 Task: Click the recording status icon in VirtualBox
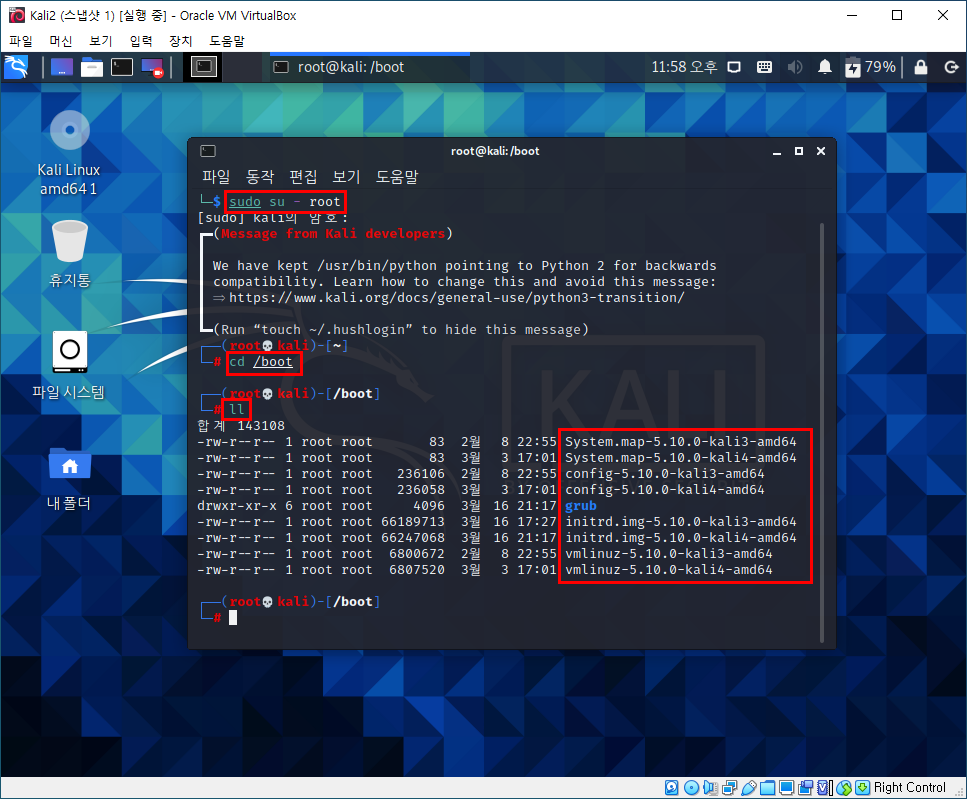[805, 788]
